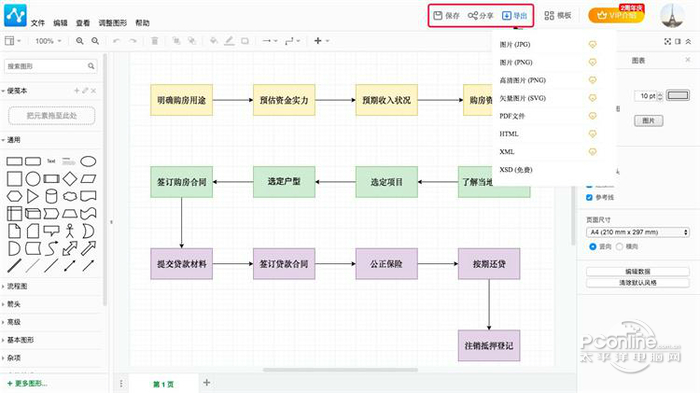Toggle format panel icon at top right
Viewport: 700px width, 393px height.
[x=678, y=42]
